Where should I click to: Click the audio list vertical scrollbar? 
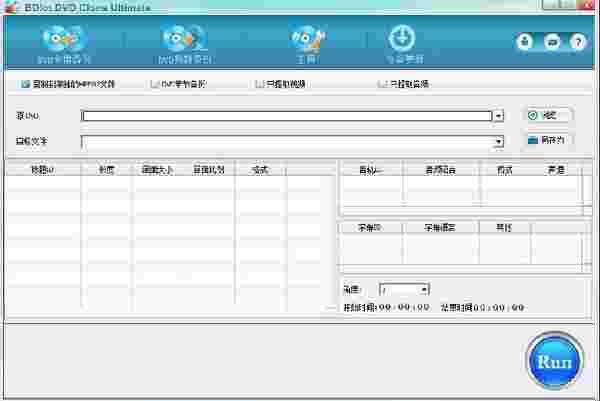[x=587, y=187]
